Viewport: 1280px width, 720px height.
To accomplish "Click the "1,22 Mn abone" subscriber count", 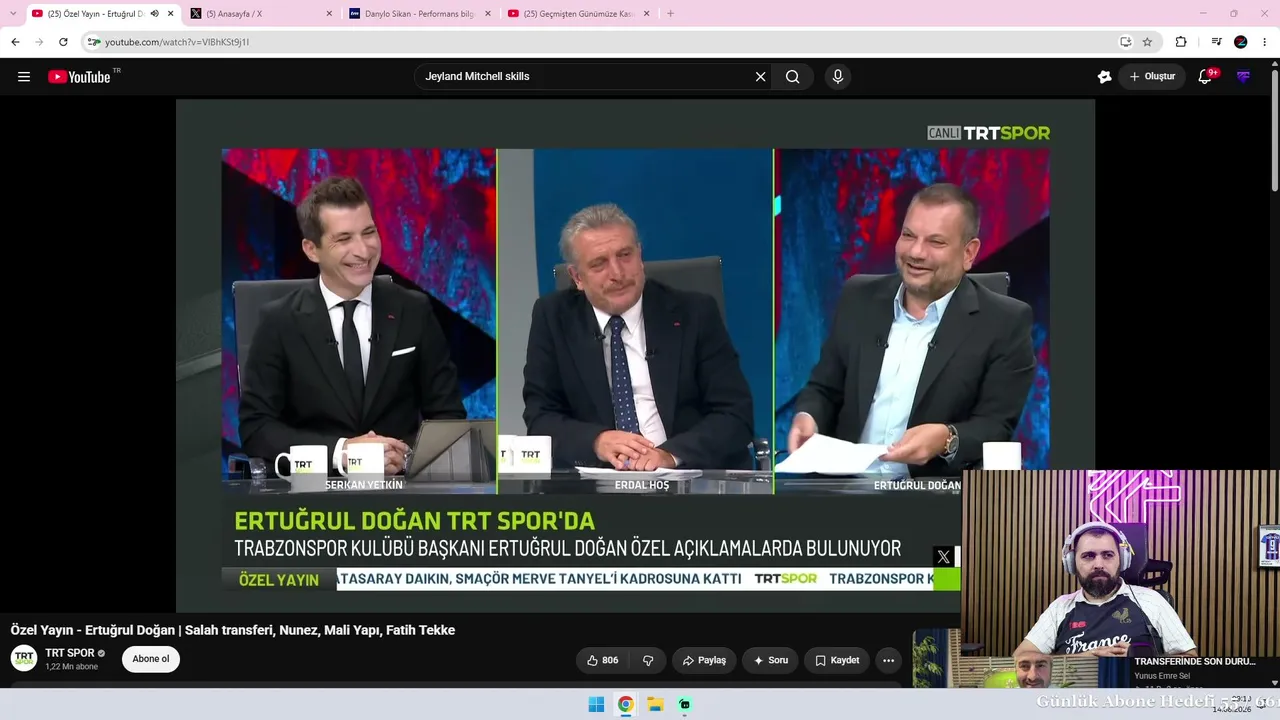I will pos(71,667).
